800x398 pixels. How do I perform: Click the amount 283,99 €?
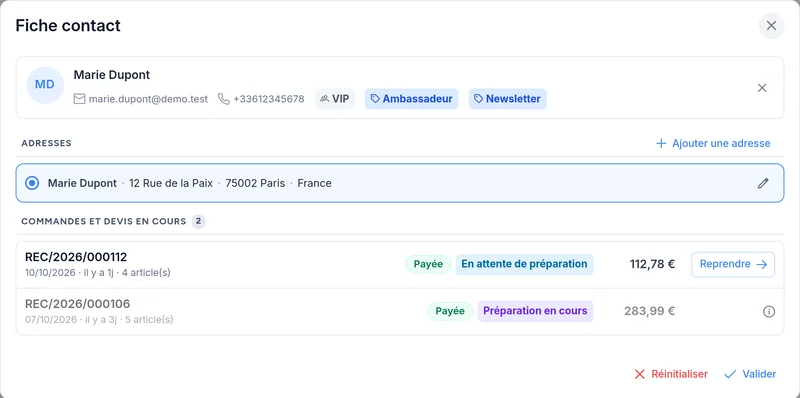649,311
